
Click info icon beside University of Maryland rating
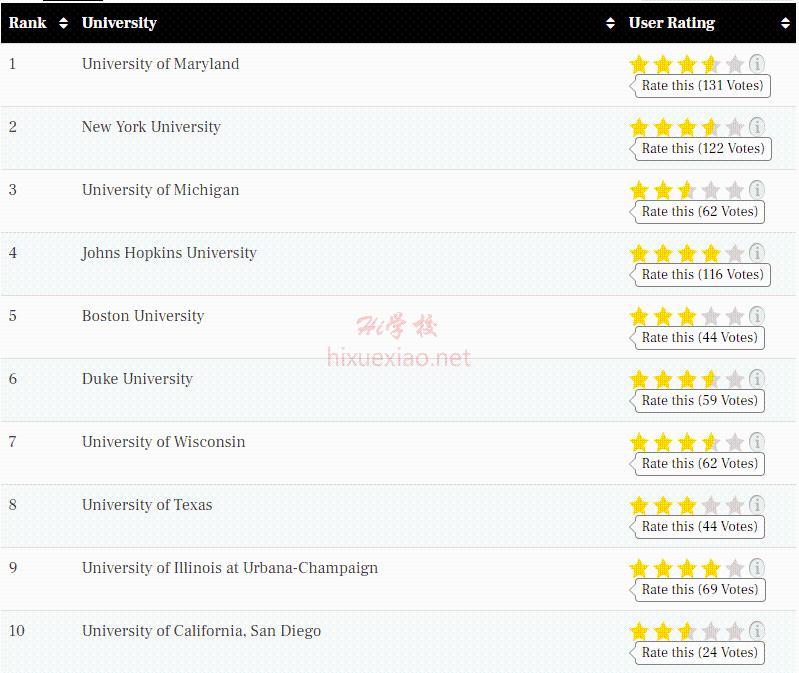coord(757,64)
